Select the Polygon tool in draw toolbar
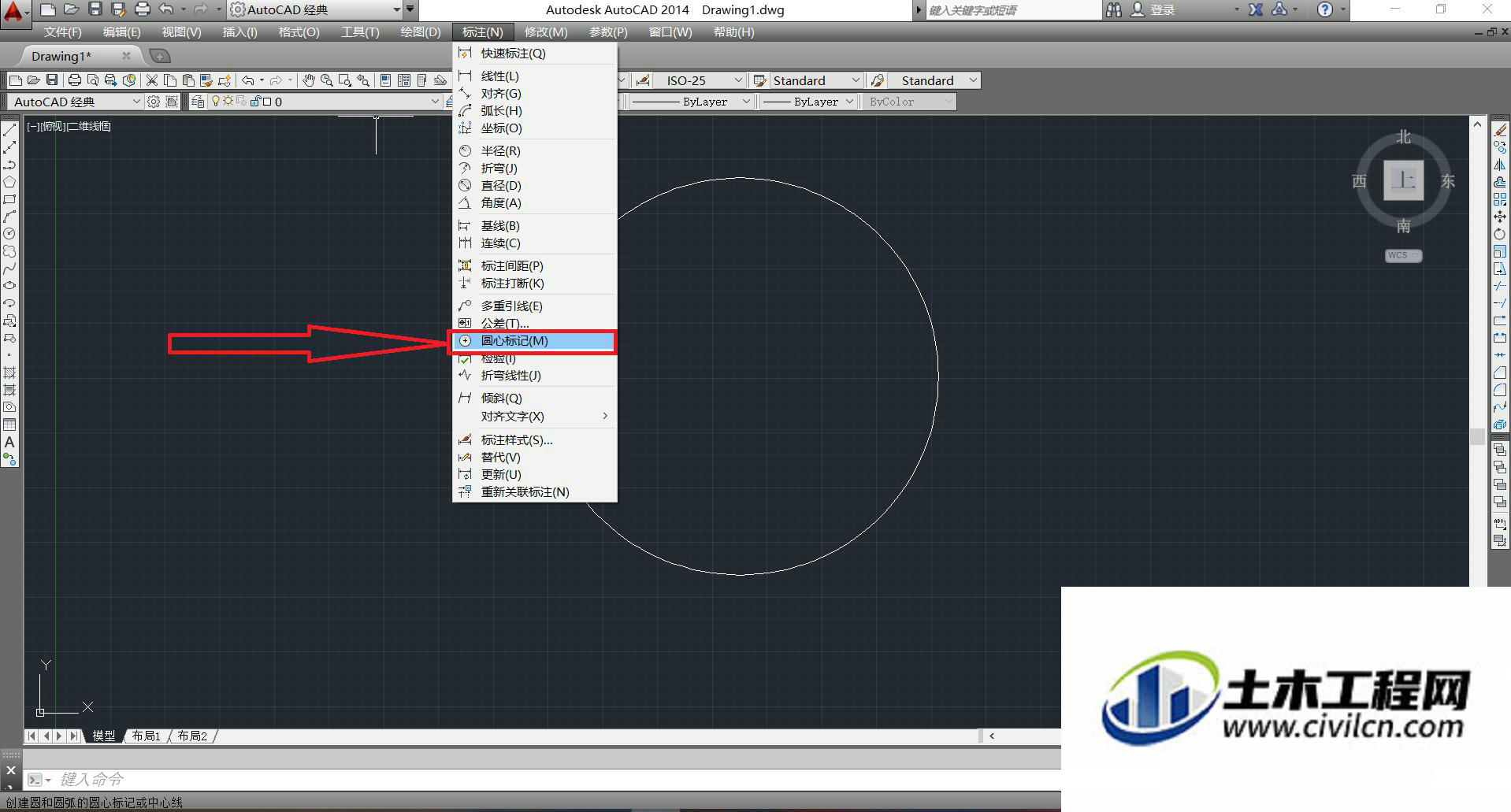Screen dimensions: 1511x812 coord(9,181)
